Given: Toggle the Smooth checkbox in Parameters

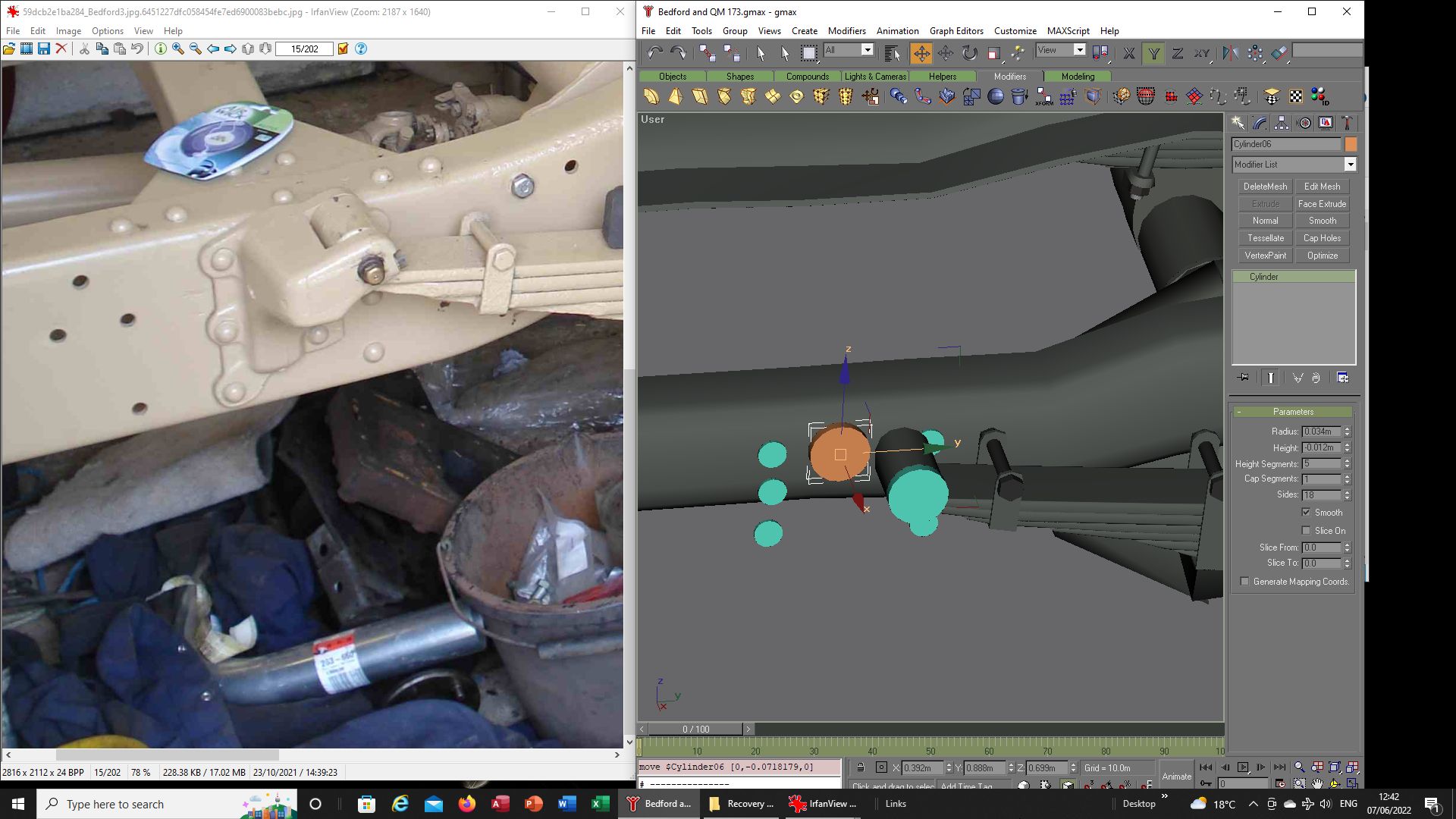Looking at the screenshot, I should click(x=1306, y=513).
